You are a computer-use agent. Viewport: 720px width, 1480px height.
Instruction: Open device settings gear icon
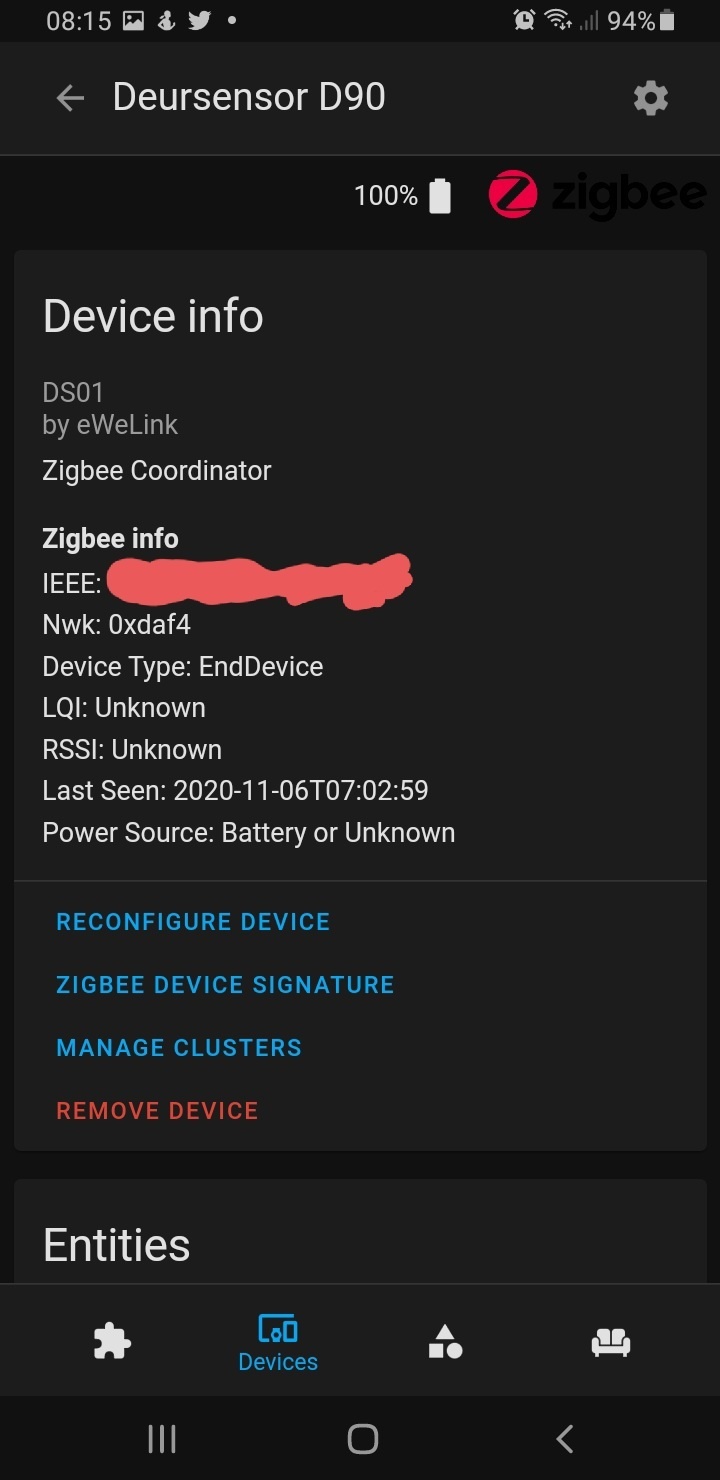651,98
